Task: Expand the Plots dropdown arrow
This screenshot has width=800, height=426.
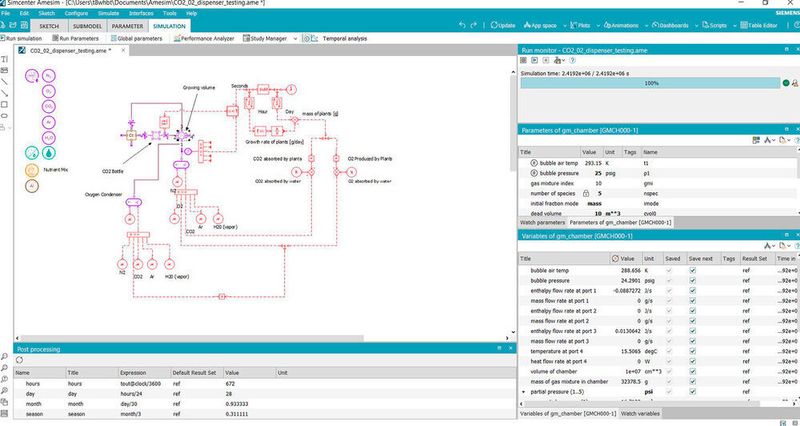Action: pos(597,25)
